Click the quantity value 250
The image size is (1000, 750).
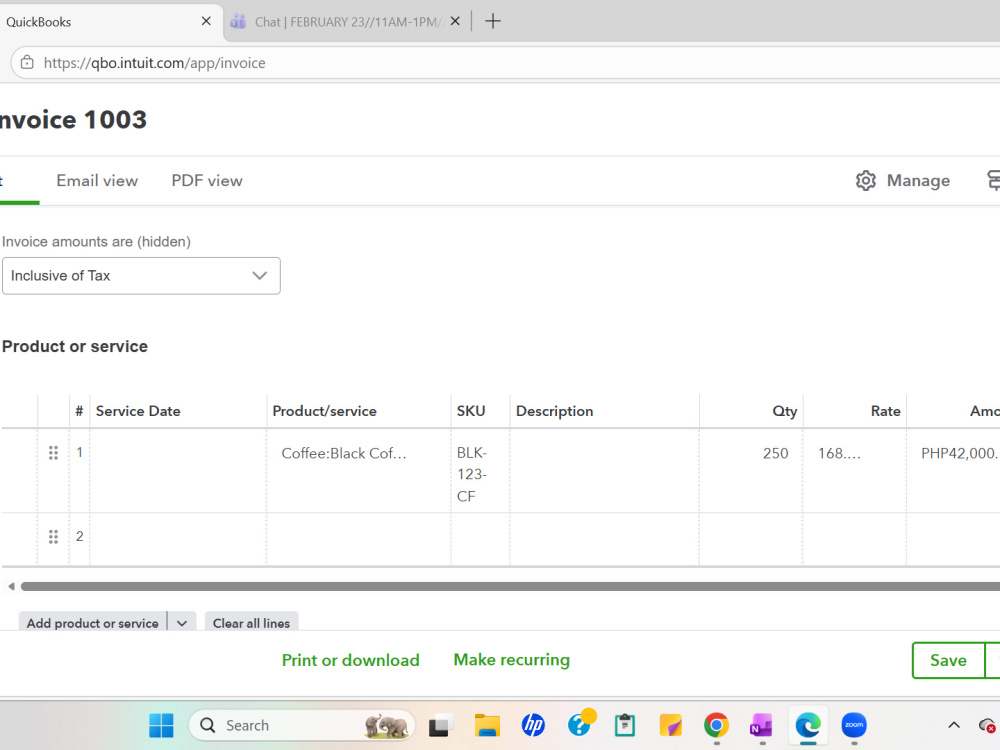pyautogui.click(x=776, y=453)
